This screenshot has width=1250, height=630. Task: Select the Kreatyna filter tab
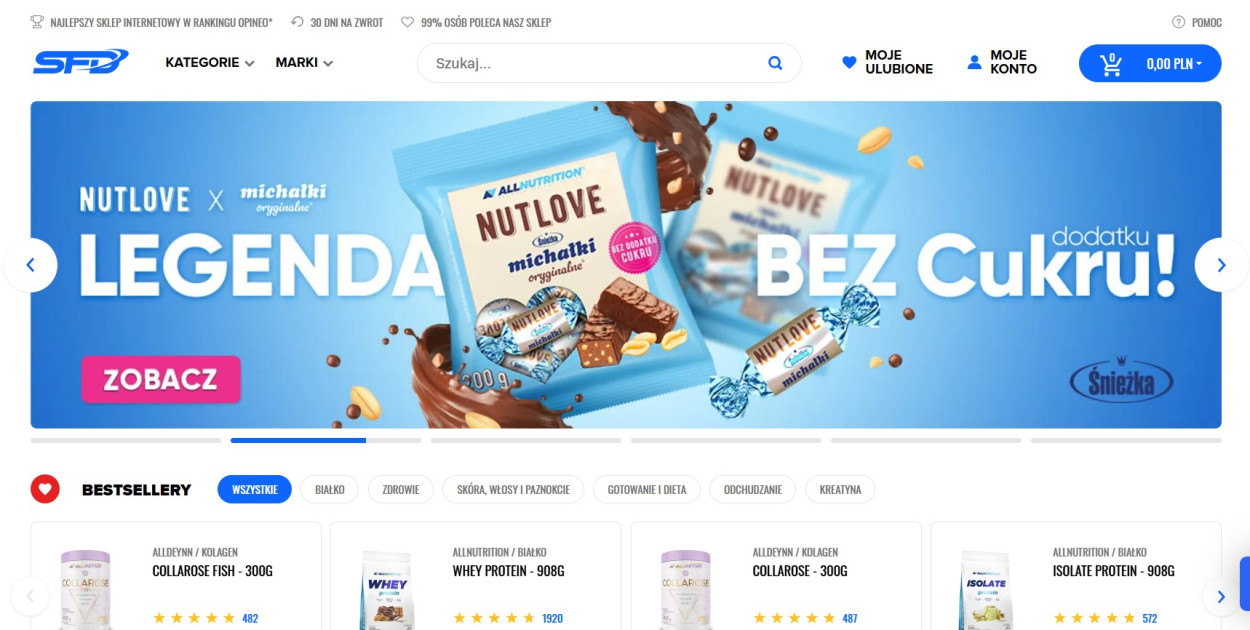point(840,489)
